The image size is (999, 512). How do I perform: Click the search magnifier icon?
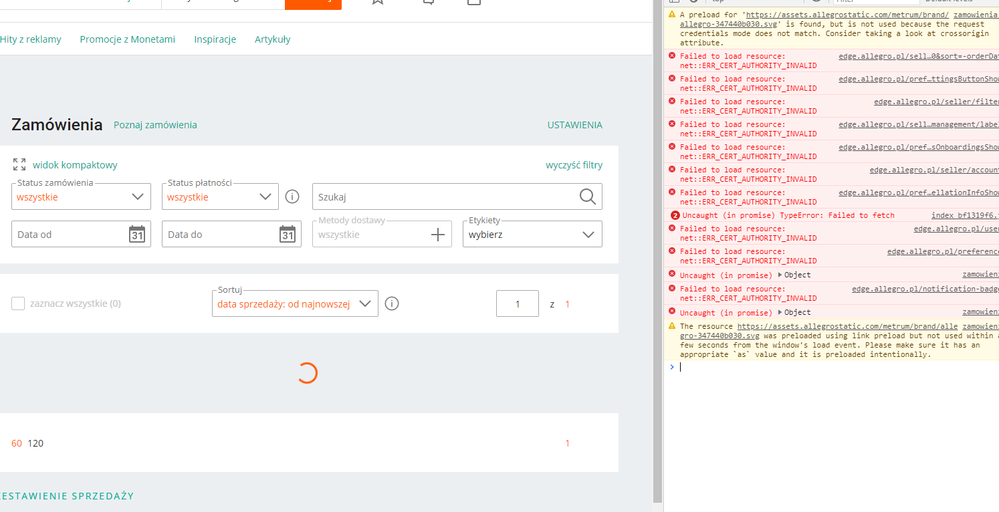588,197
